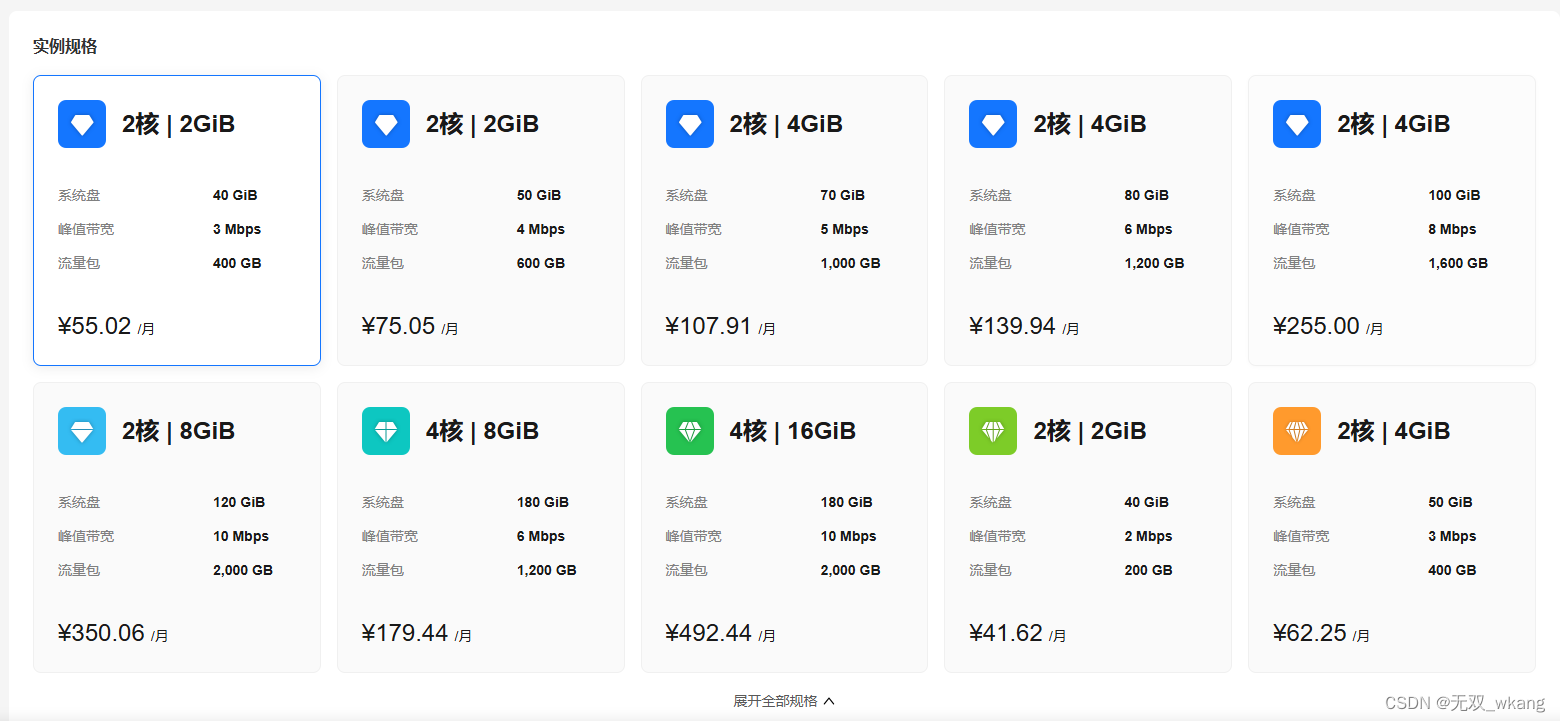Click the ¥55.02 /月 price
1560x722 pixels.
[x=106, y=326]
